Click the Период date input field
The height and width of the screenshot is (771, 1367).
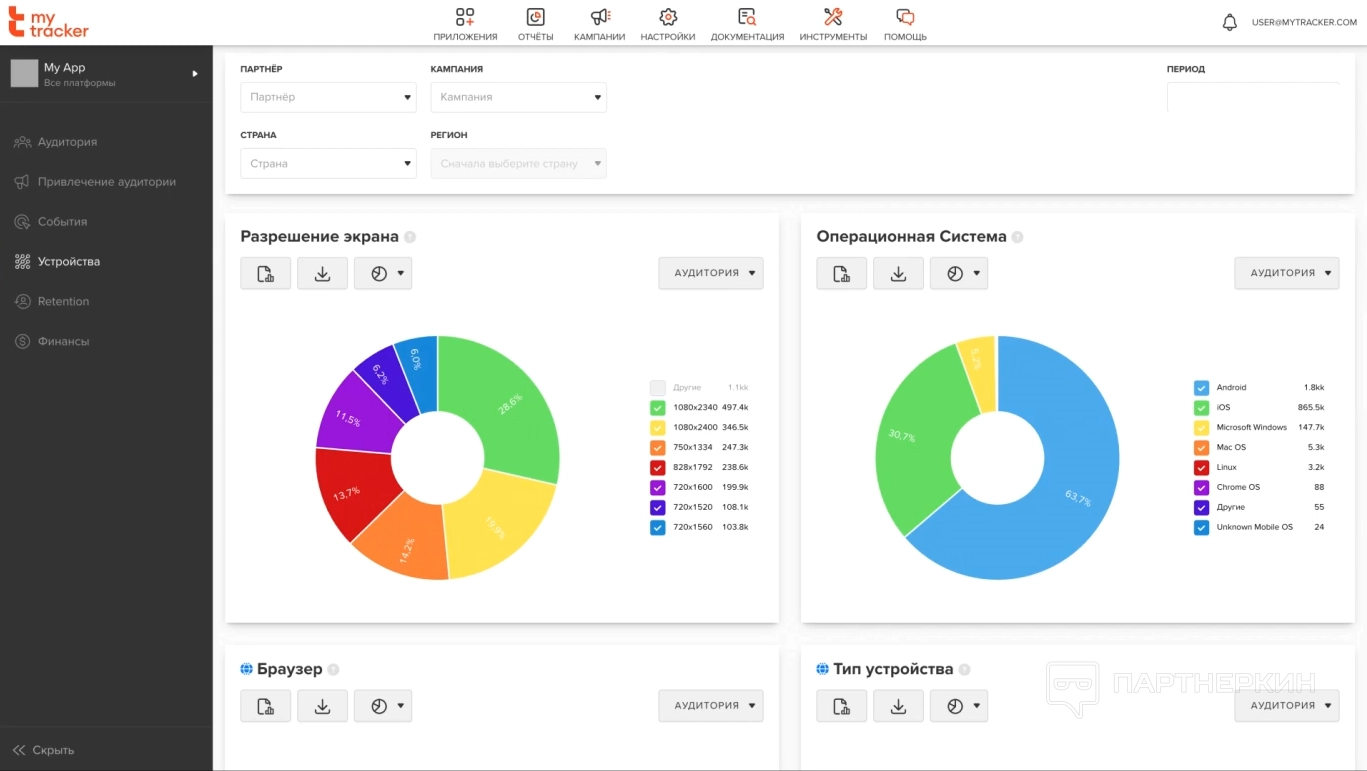click(x=1252, y=98)
